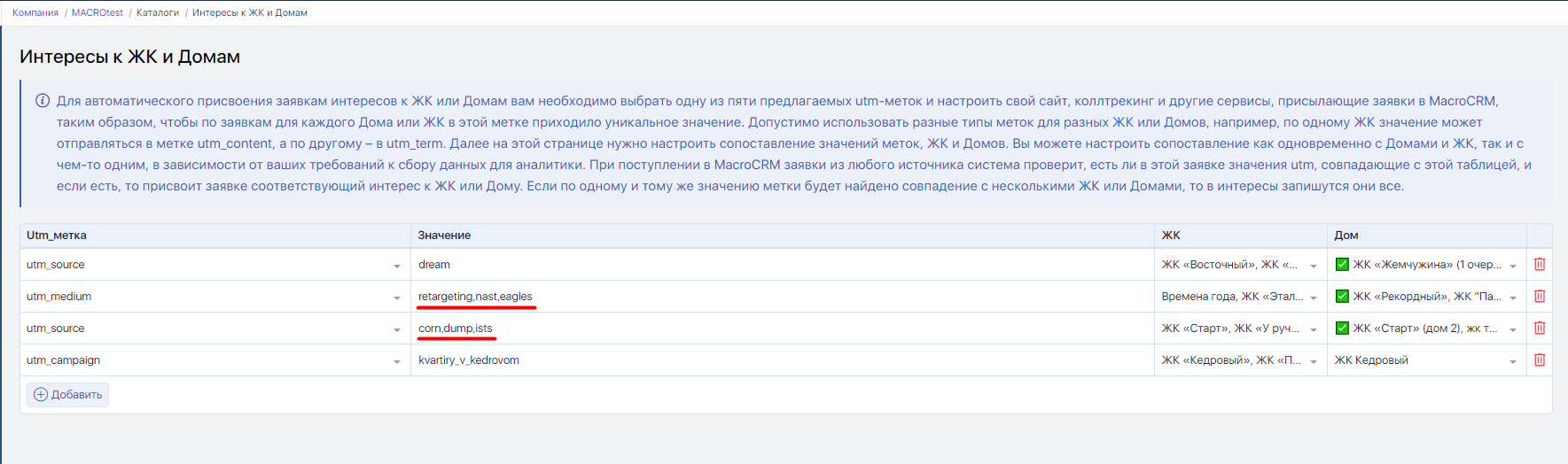
Task: Delete the kvartiry_v_kedrovom row
Action: (1540, 360)
